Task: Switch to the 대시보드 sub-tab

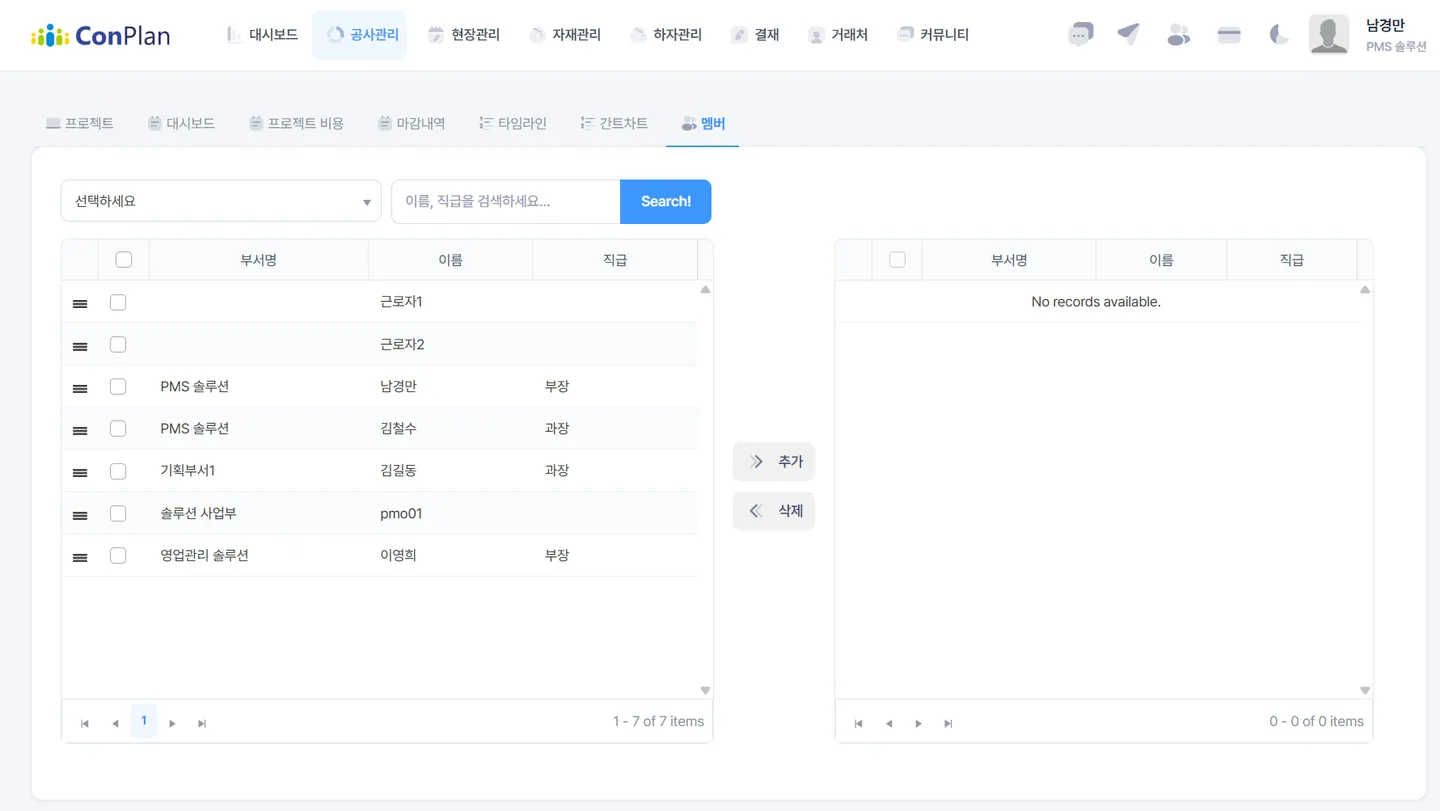Action: (x=182, y=123)
